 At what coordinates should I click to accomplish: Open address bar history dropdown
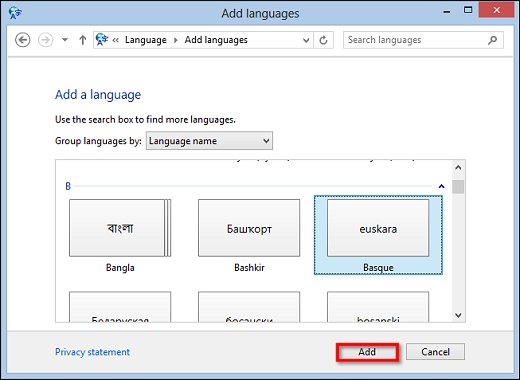point(306,40)
